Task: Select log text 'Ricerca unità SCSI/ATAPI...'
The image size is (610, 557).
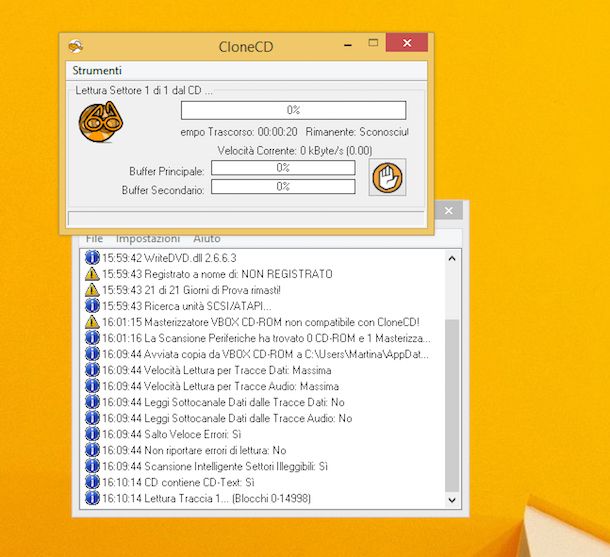Action: point(208,306)
